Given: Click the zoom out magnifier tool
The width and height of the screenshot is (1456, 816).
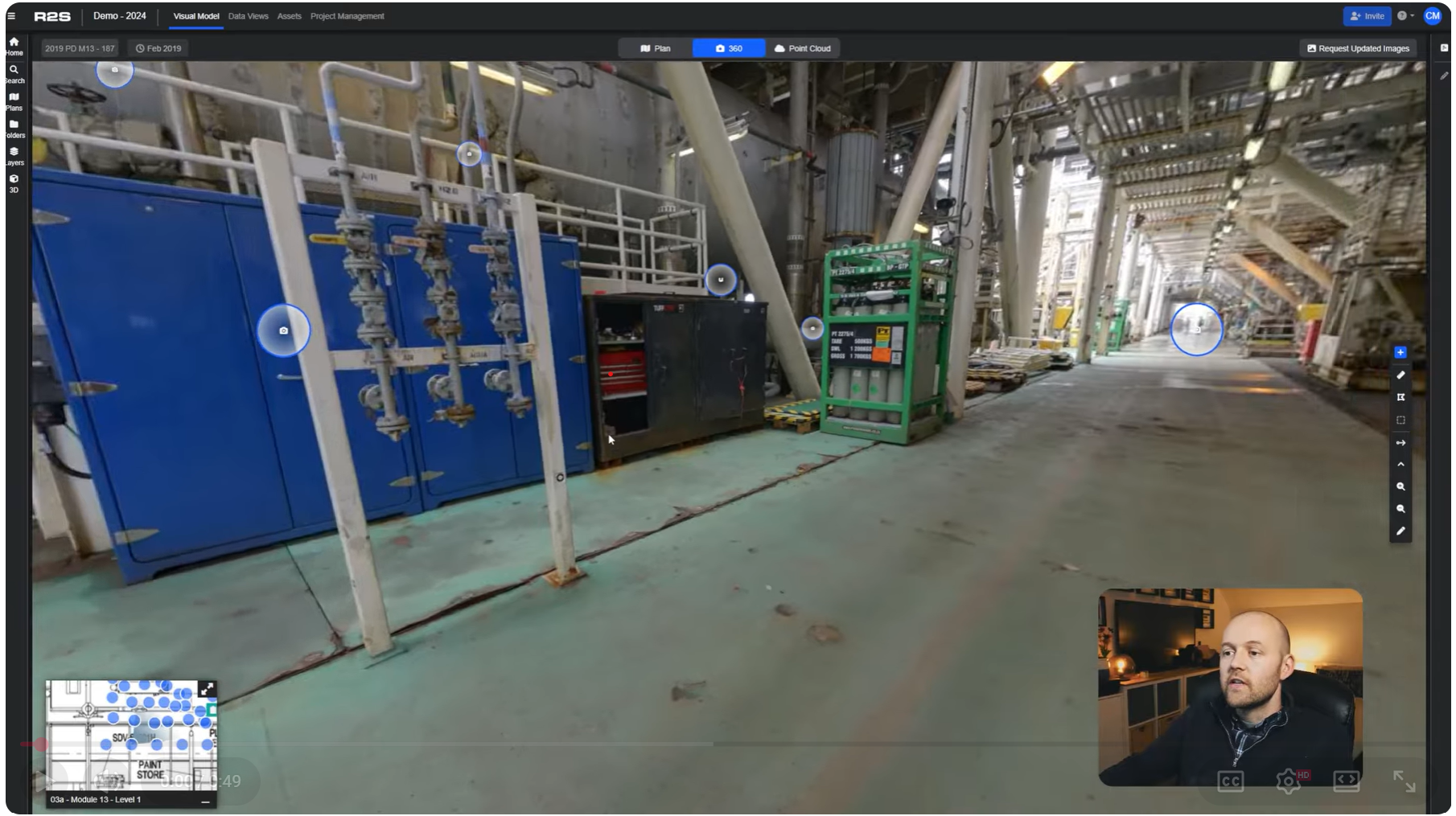Looking at the screenshot, I should 1400,509.
